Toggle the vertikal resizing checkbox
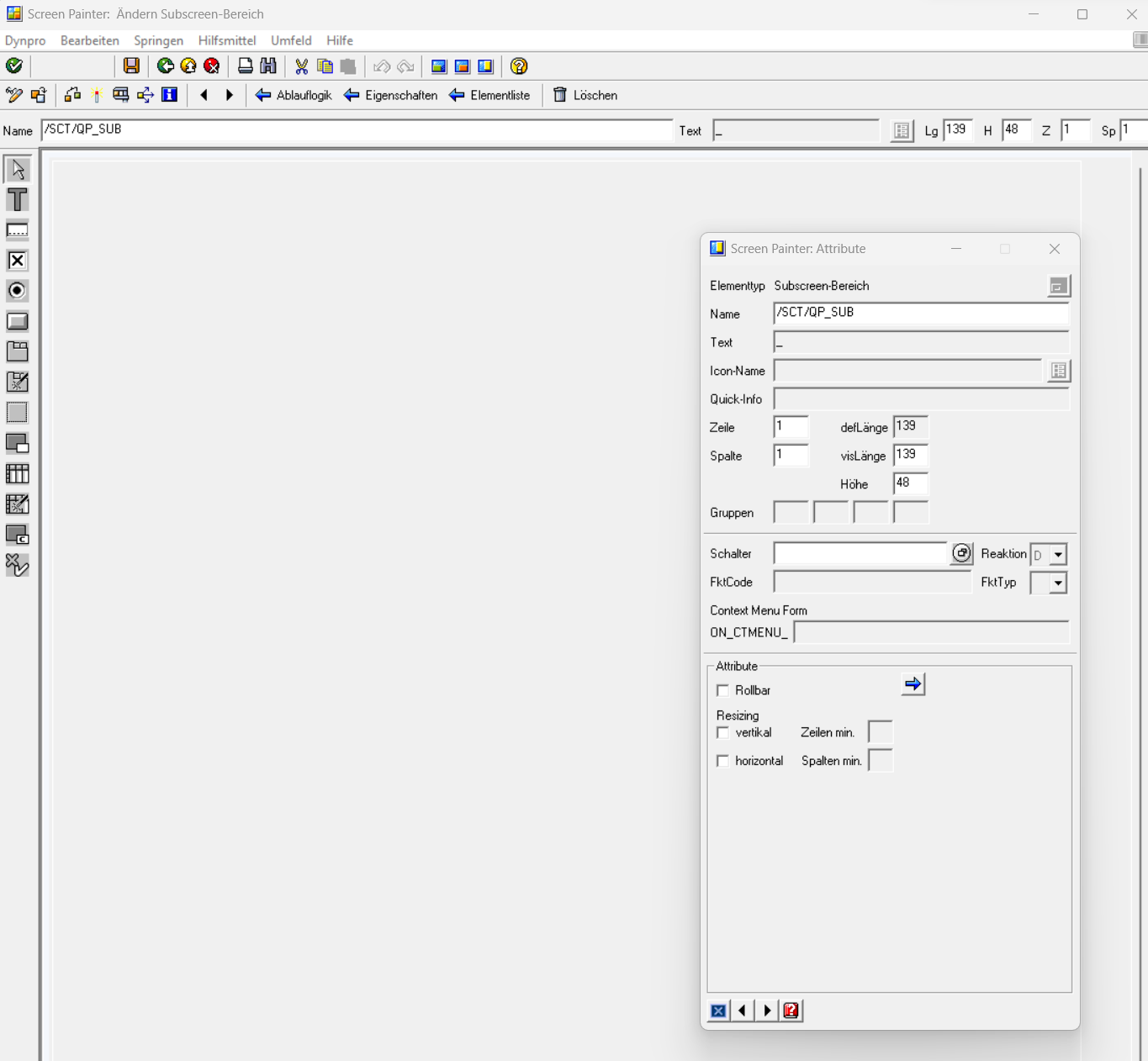 pos(722,732)
